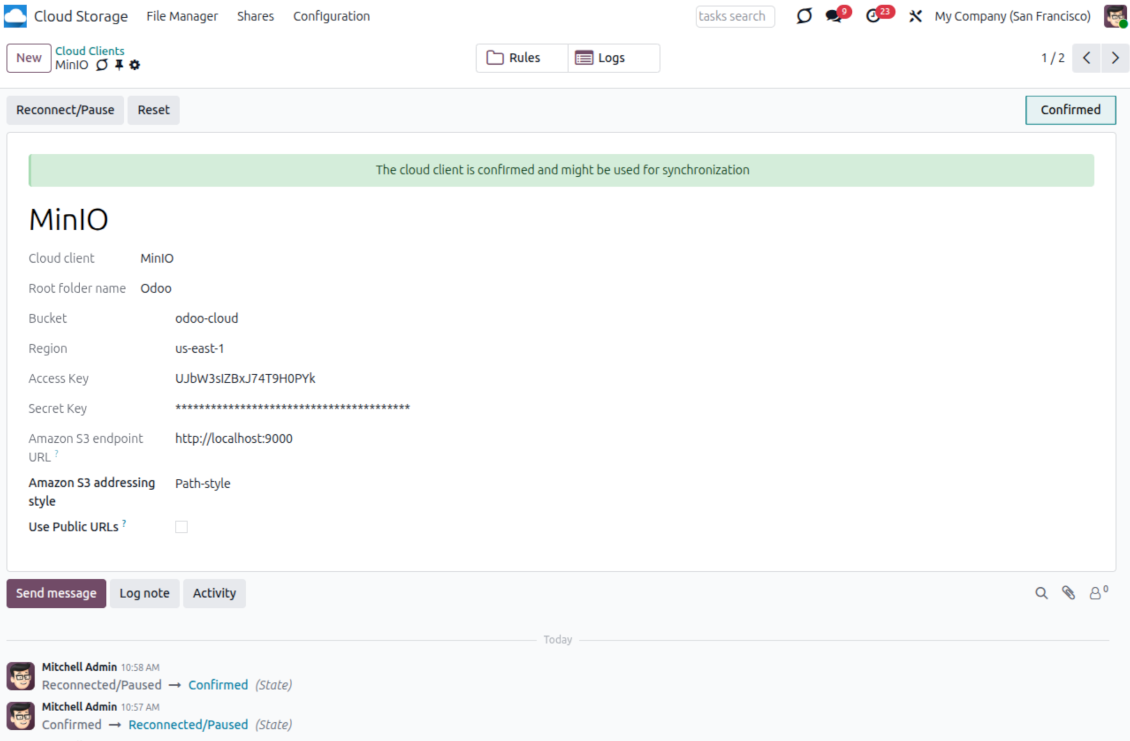Edit the MinIO title name field

tap(68, 219)
